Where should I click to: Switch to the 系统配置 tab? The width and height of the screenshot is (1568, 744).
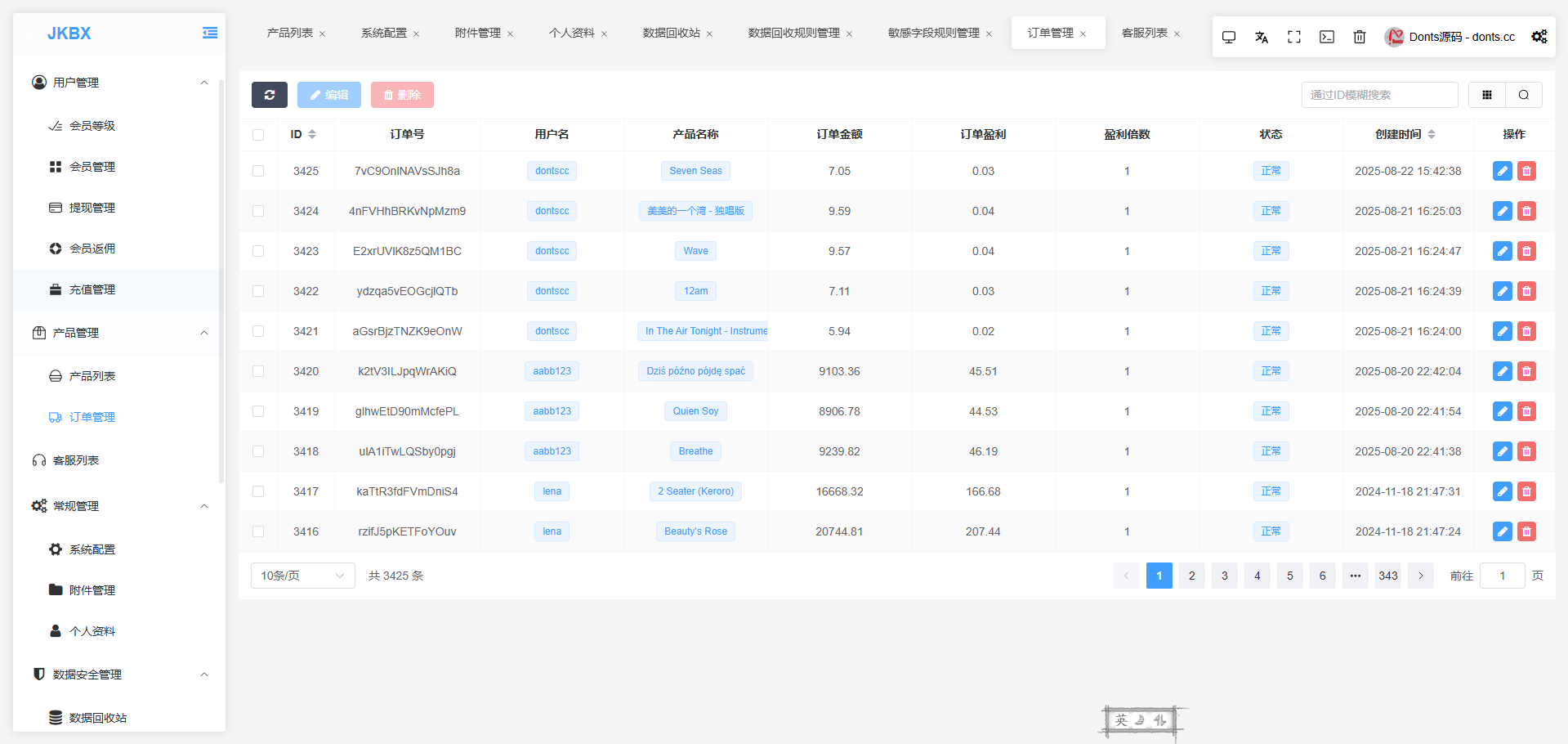(x=384, y=33)
